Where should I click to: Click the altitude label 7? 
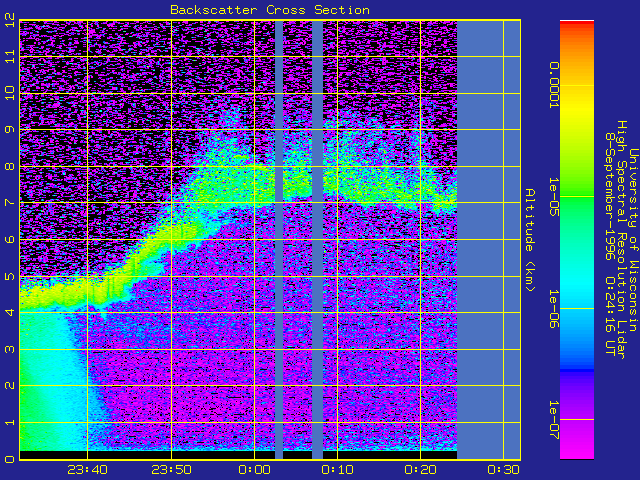[x=11, y=203]
